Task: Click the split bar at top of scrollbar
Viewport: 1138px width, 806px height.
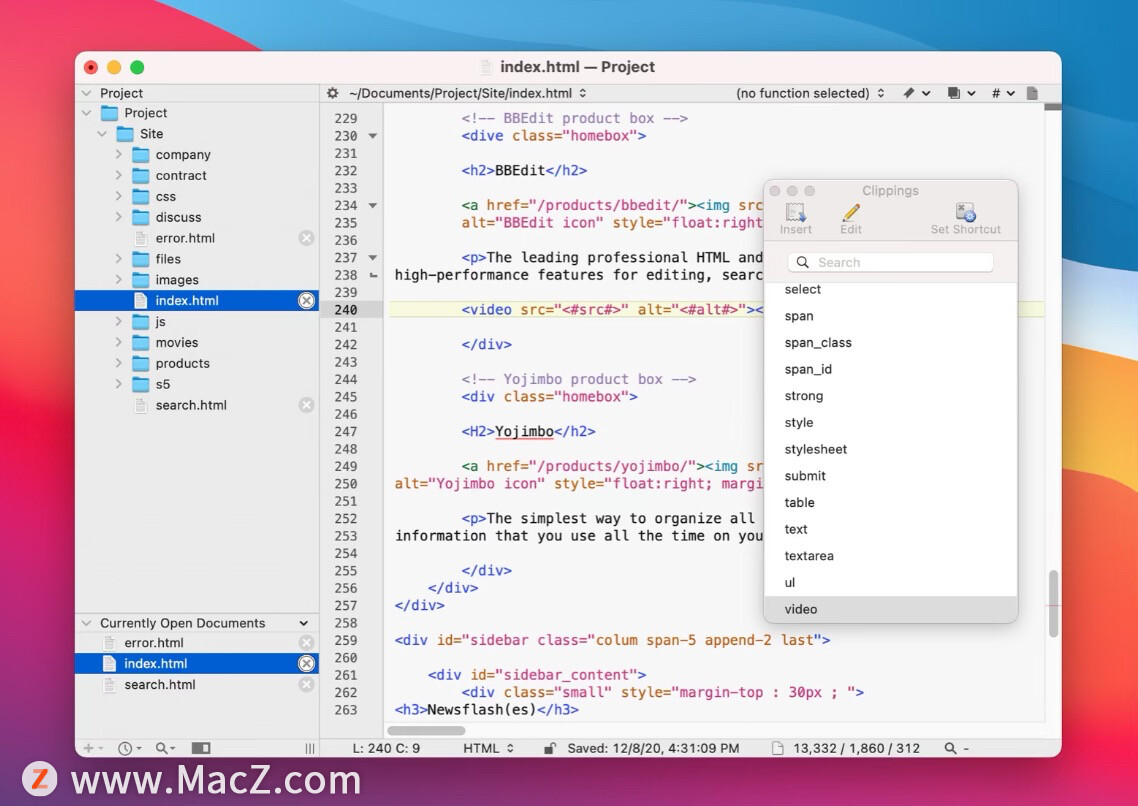Action: click(1052, 107)
